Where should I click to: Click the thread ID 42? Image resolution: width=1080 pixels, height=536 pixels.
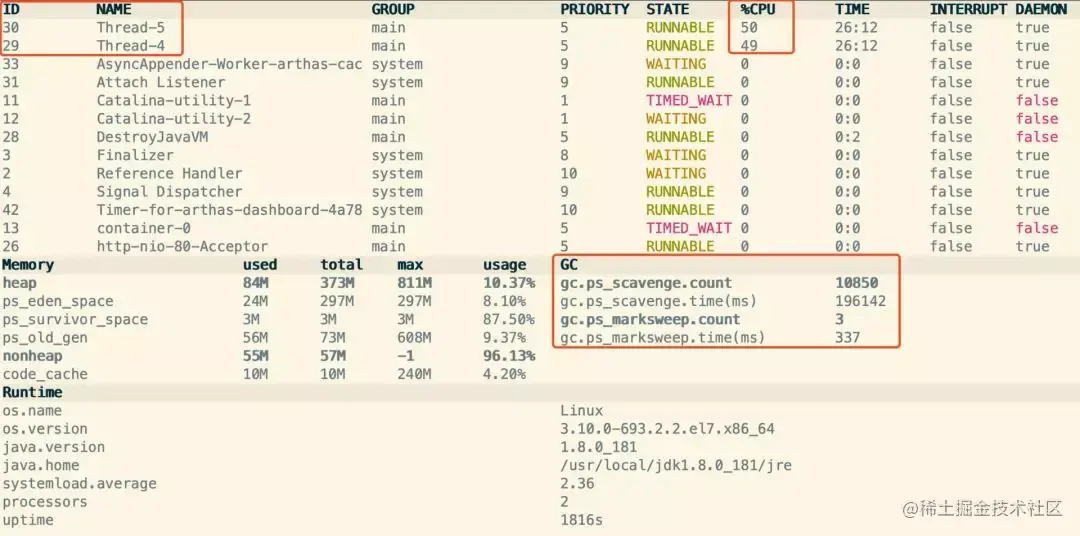pos(10,210)
